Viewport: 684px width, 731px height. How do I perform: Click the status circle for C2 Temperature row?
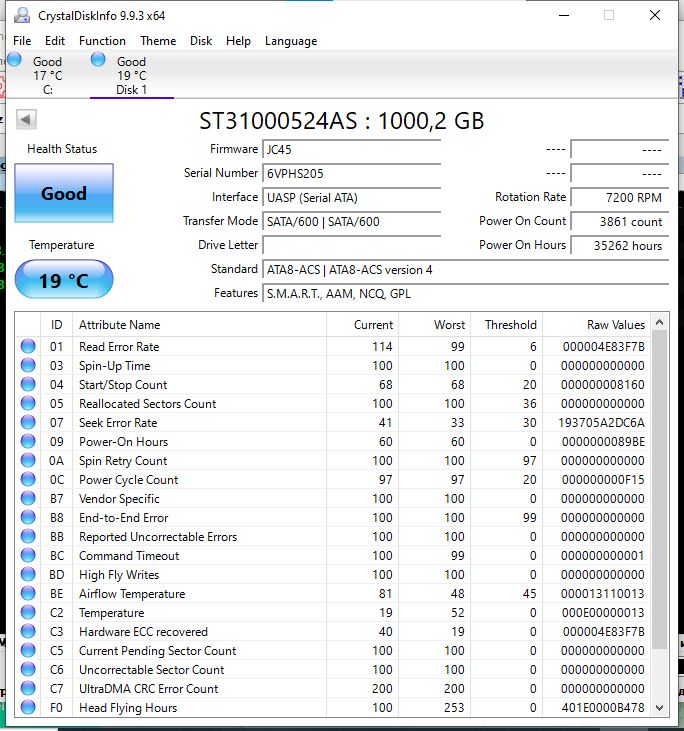28,613
